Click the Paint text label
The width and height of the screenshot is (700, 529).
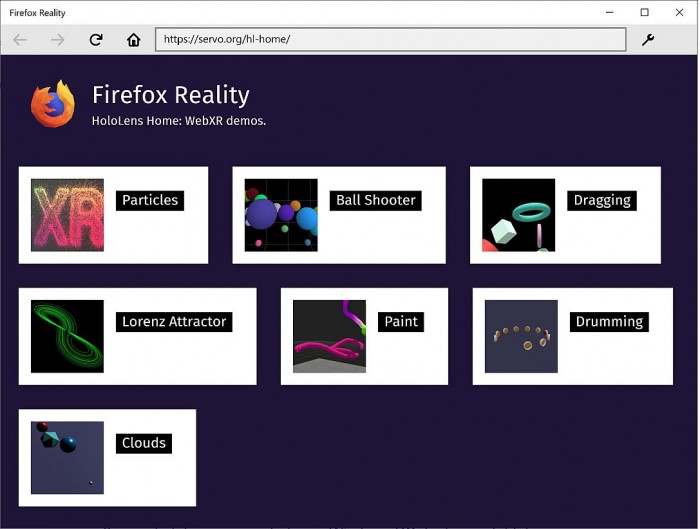[x=401, y=321]
